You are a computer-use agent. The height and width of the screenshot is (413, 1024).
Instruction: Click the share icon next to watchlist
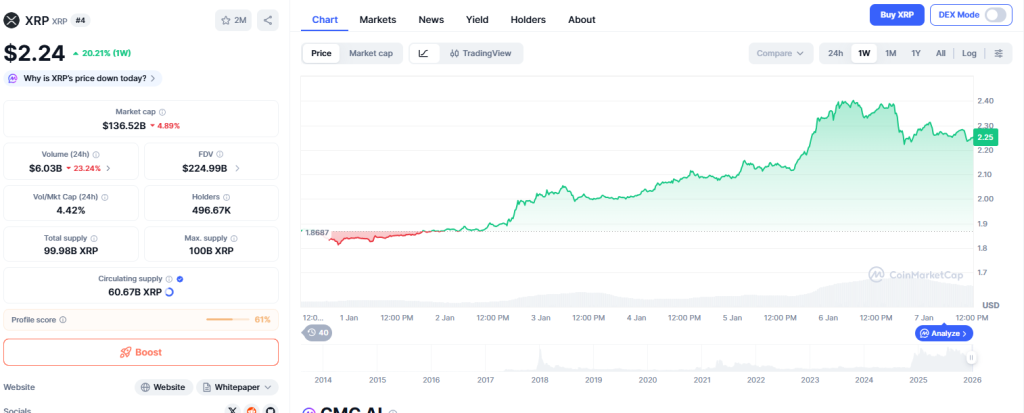pos(268,20)
